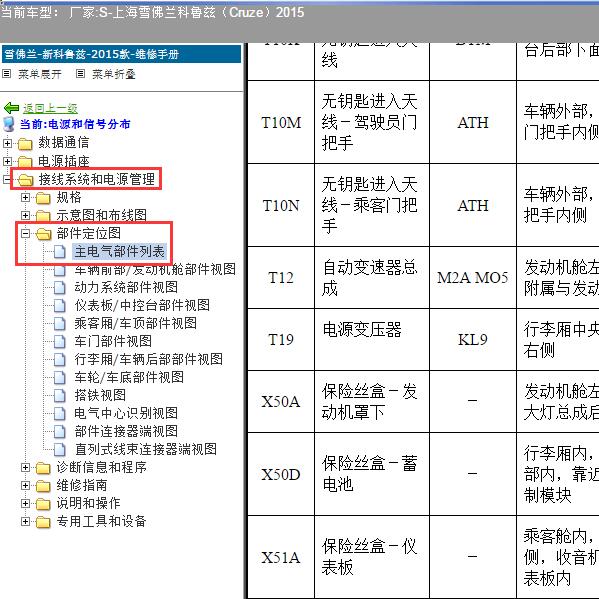599x599 pixels.
Task: Click the 直列式线束连接器端视图 document icon
Action: coord(60,450)
